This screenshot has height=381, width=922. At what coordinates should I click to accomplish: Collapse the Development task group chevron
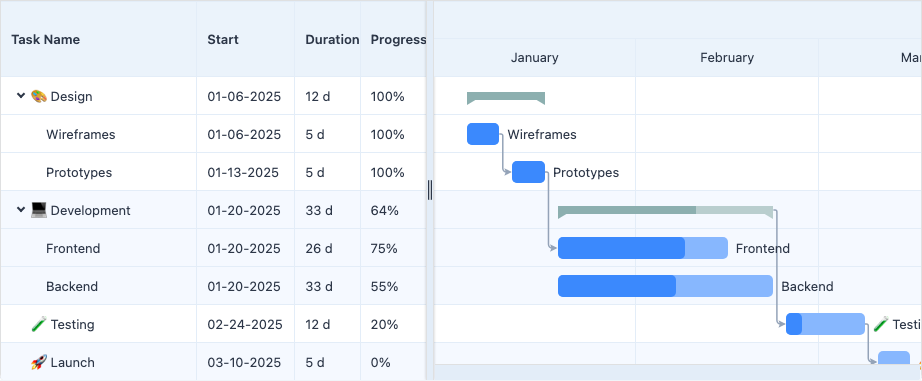[21, 209]
